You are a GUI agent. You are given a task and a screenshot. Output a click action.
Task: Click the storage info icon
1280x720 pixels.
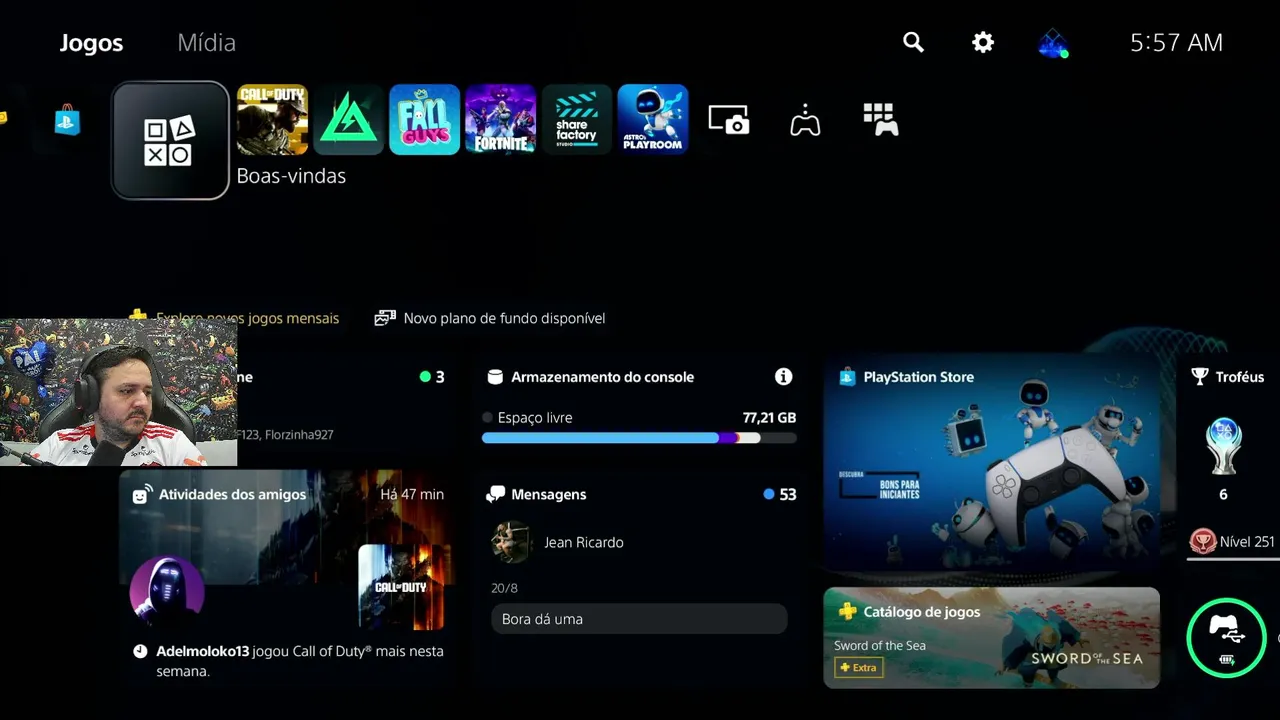[783, 377]
